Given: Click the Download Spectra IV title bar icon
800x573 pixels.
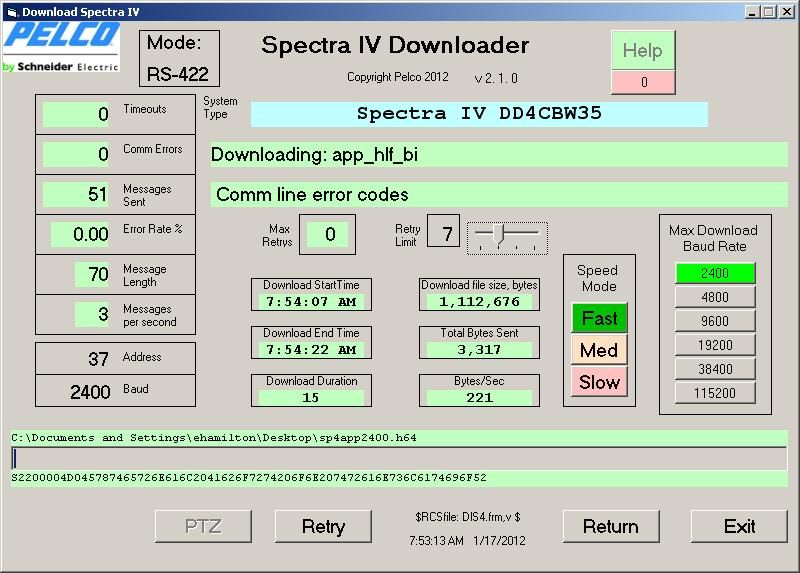Looking at the screenshot, I should click(x=12, y=12).
